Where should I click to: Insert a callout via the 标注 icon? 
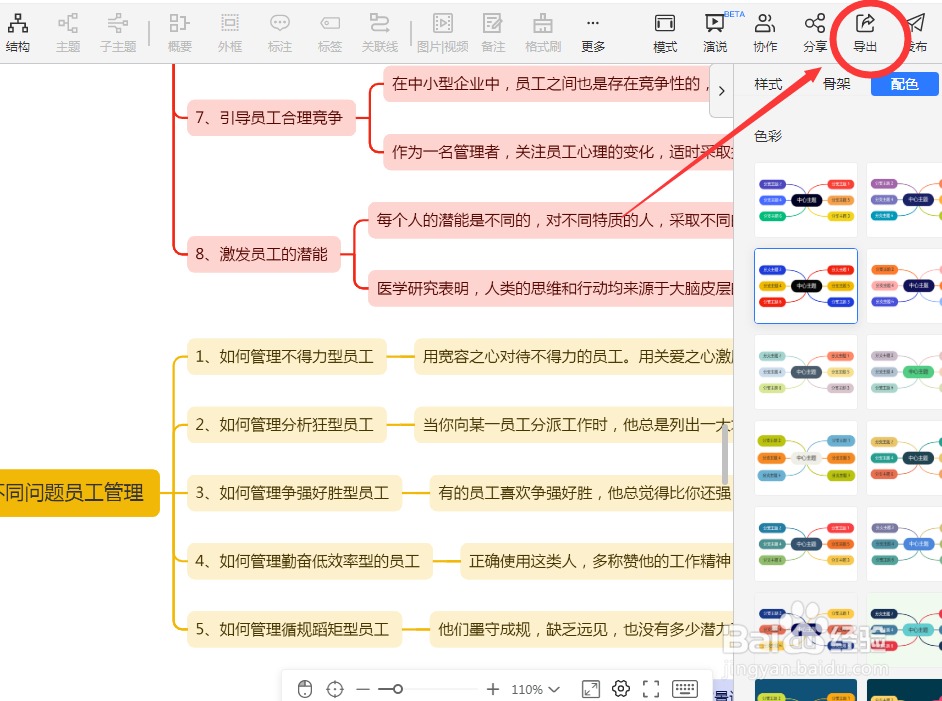click(x=280, y=30)
